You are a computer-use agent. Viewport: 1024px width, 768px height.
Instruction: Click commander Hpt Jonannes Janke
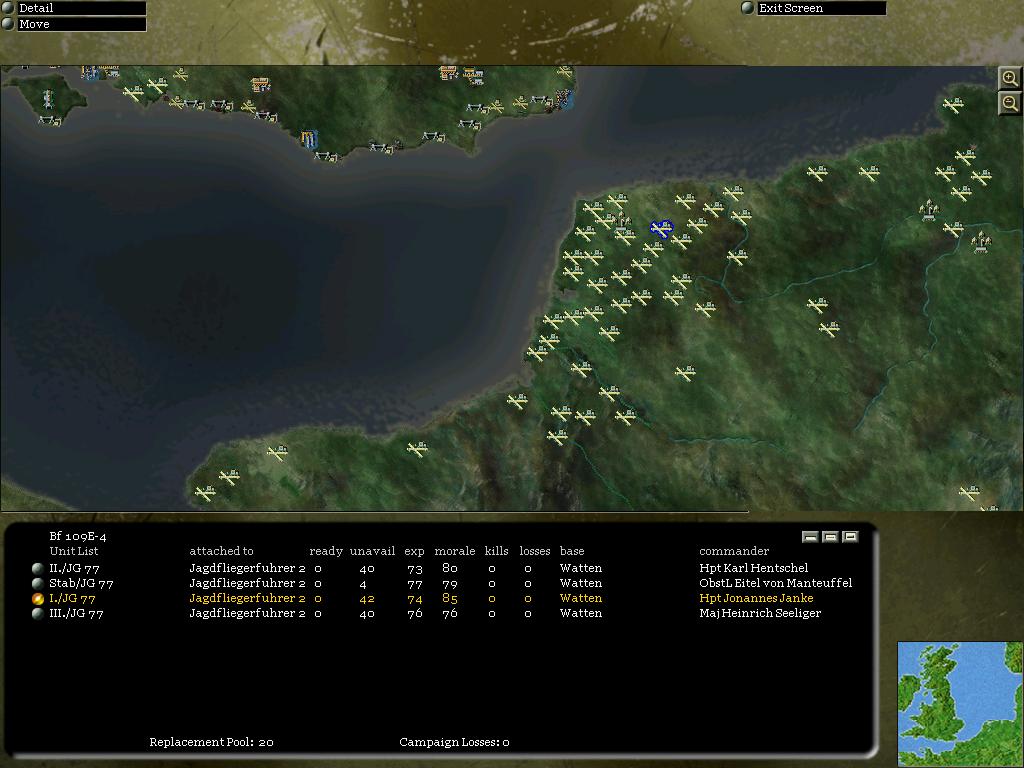click(x=756, y=598)
